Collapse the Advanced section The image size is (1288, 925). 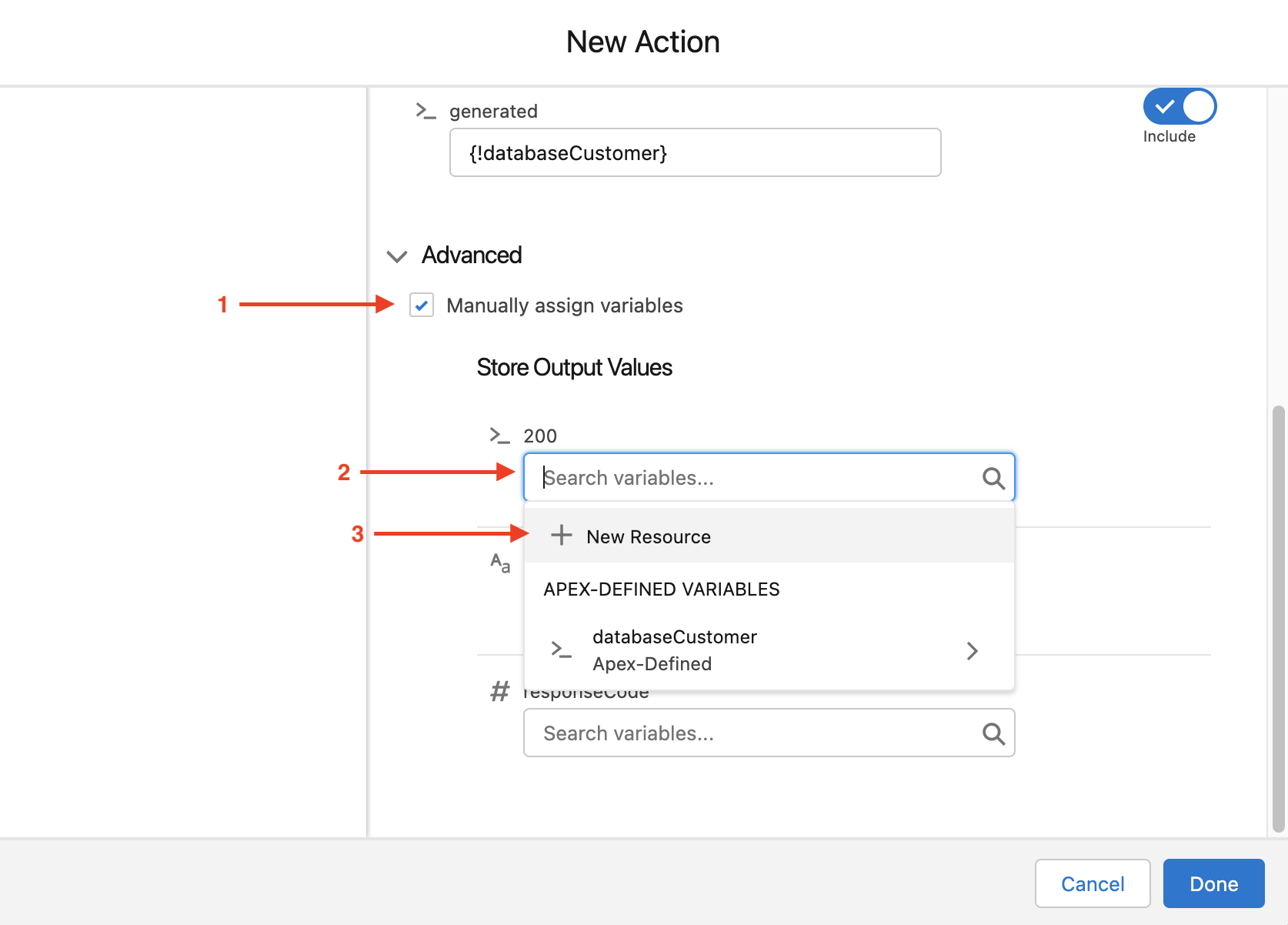(396, 255)
